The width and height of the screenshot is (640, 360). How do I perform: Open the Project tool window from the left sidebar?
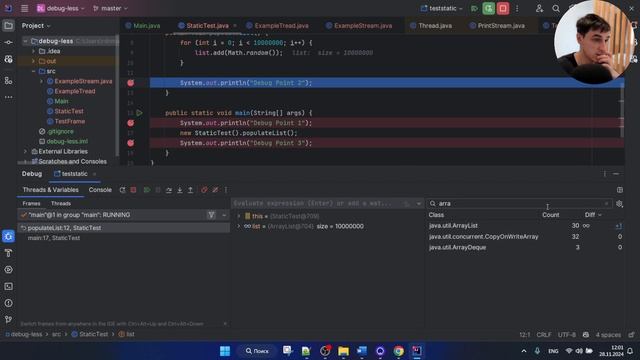click(x=8, y=26)
